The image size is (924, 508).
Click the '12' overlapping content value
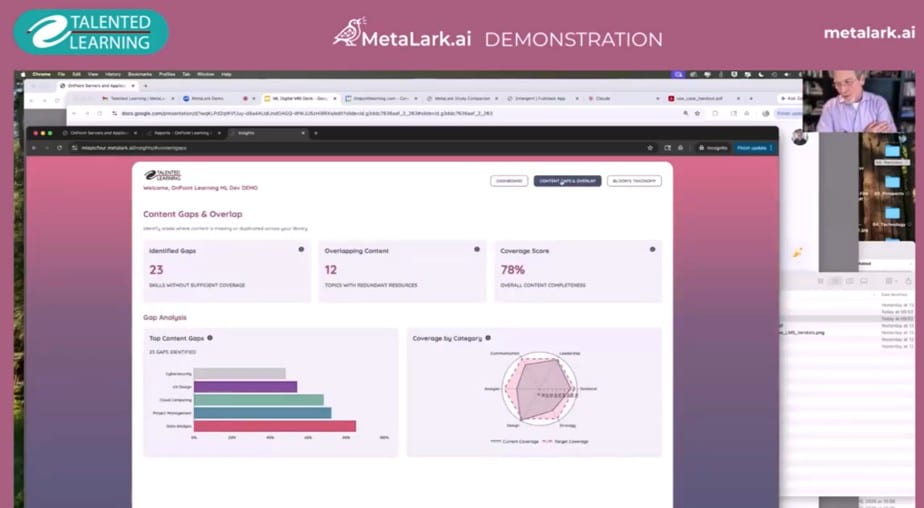(x=331, y=270)
